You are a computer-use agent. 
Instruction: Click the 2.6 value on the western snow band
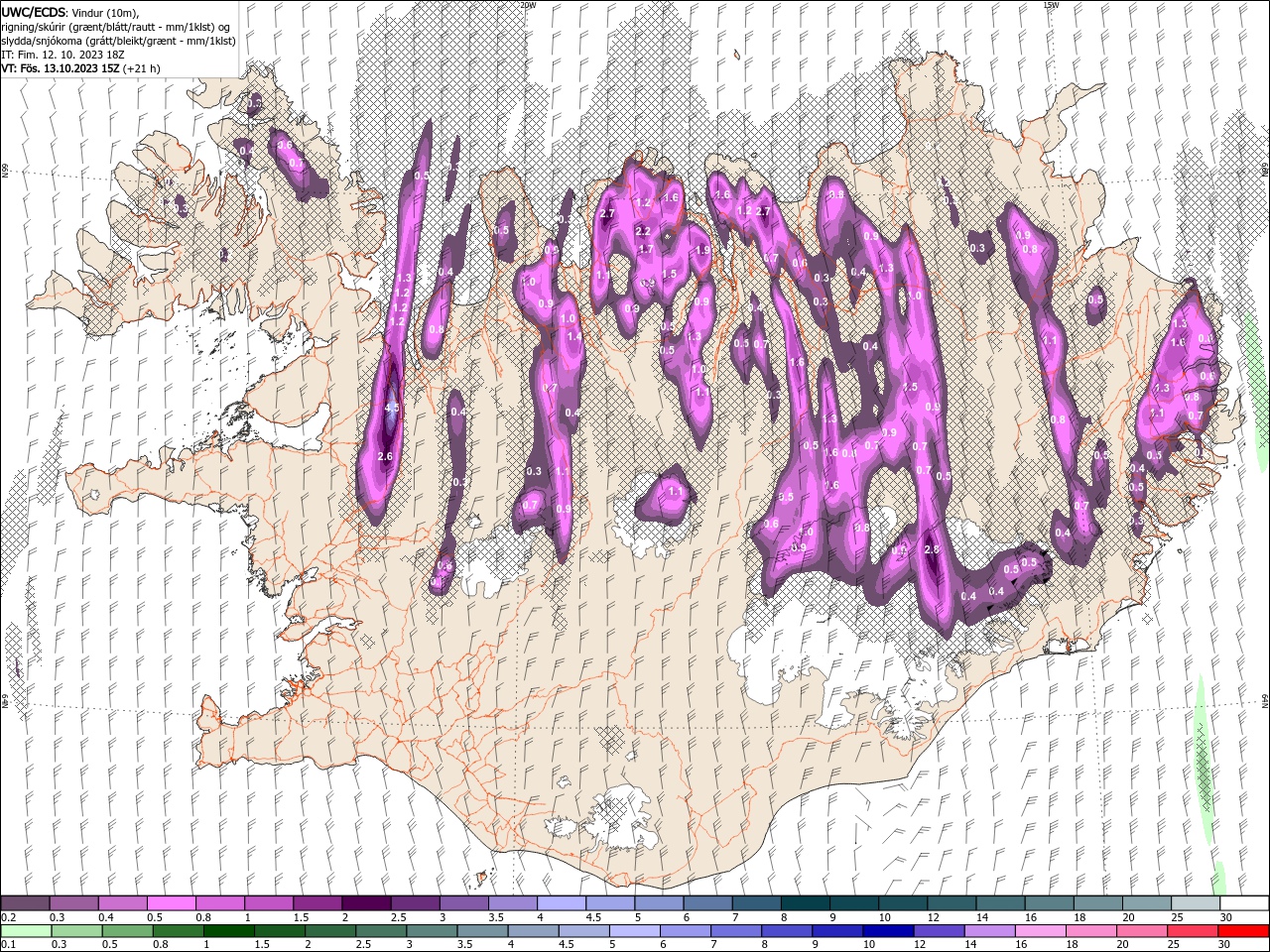pos(386,456)
